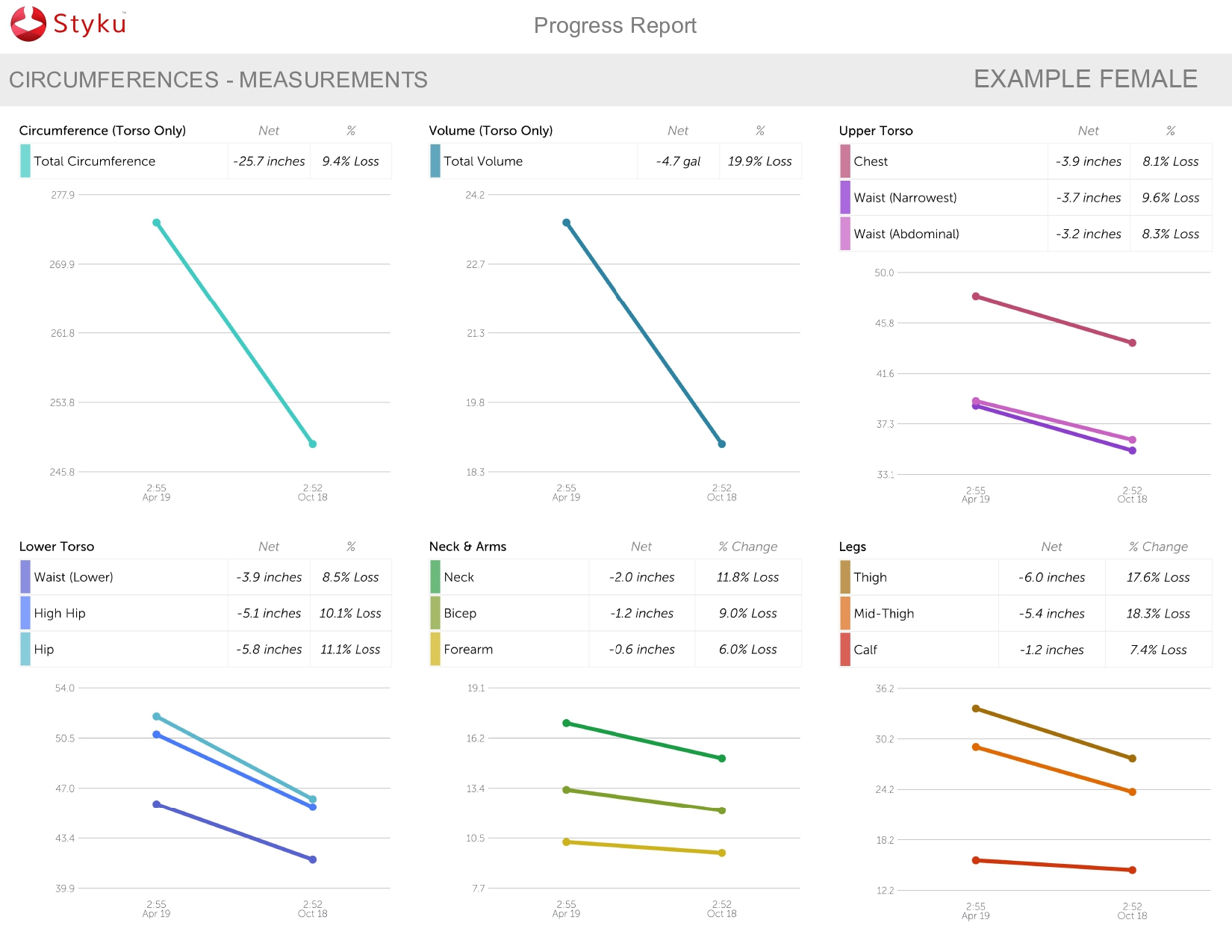Click the "-5.4 inches" Mid-Thigh value
The height and width of the screenshot is (952, 1232).
[1052, 613]
